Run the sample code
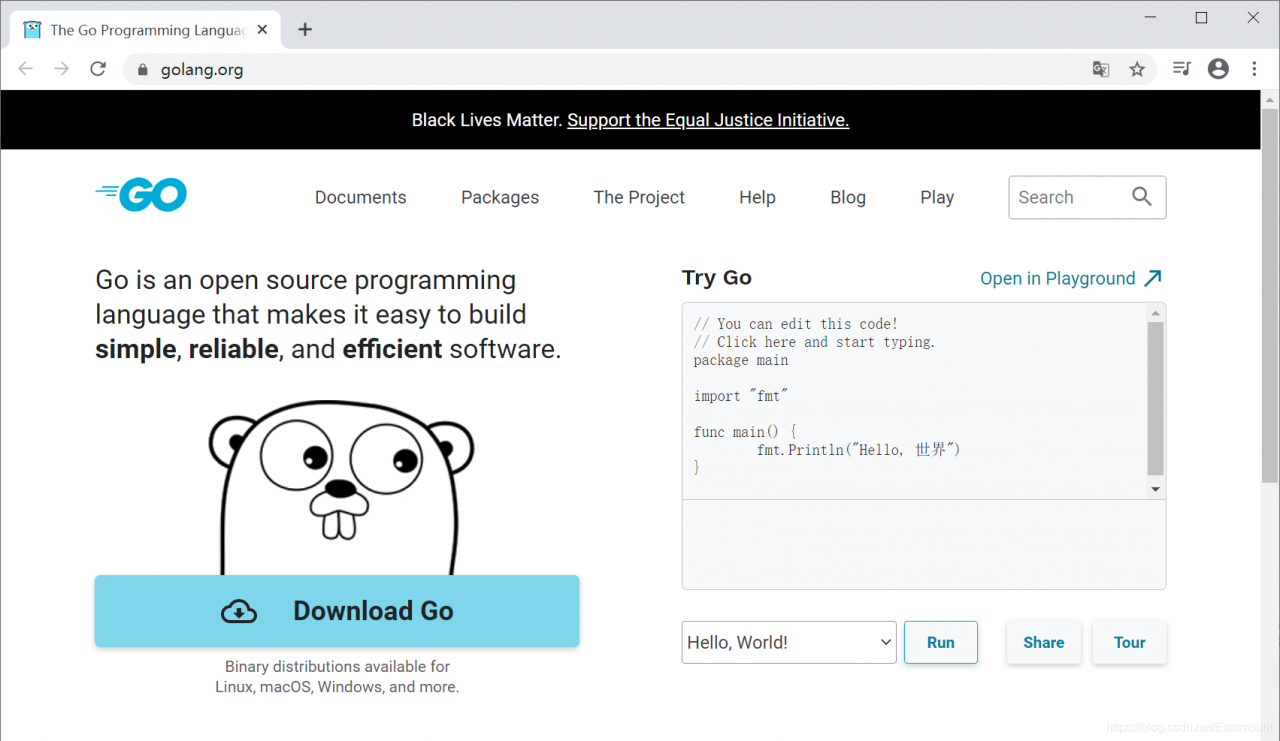 941,642
